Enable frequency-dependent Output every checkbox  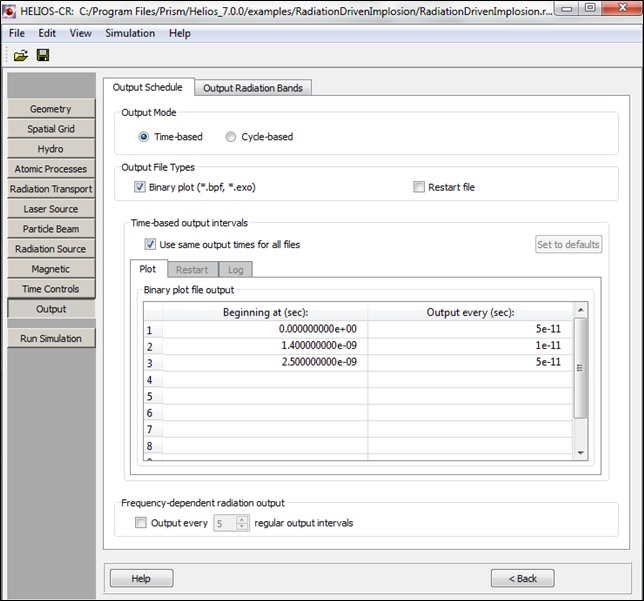click(141, 523)
